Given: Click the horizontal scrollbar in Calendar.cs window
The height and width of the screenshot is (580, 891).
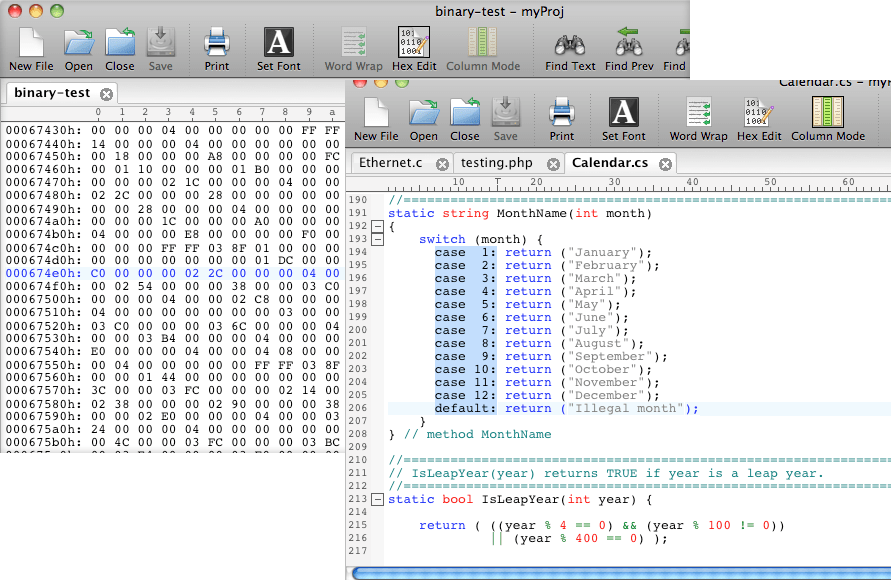Looking at the screenshot, I should click(x=621, y=573).
